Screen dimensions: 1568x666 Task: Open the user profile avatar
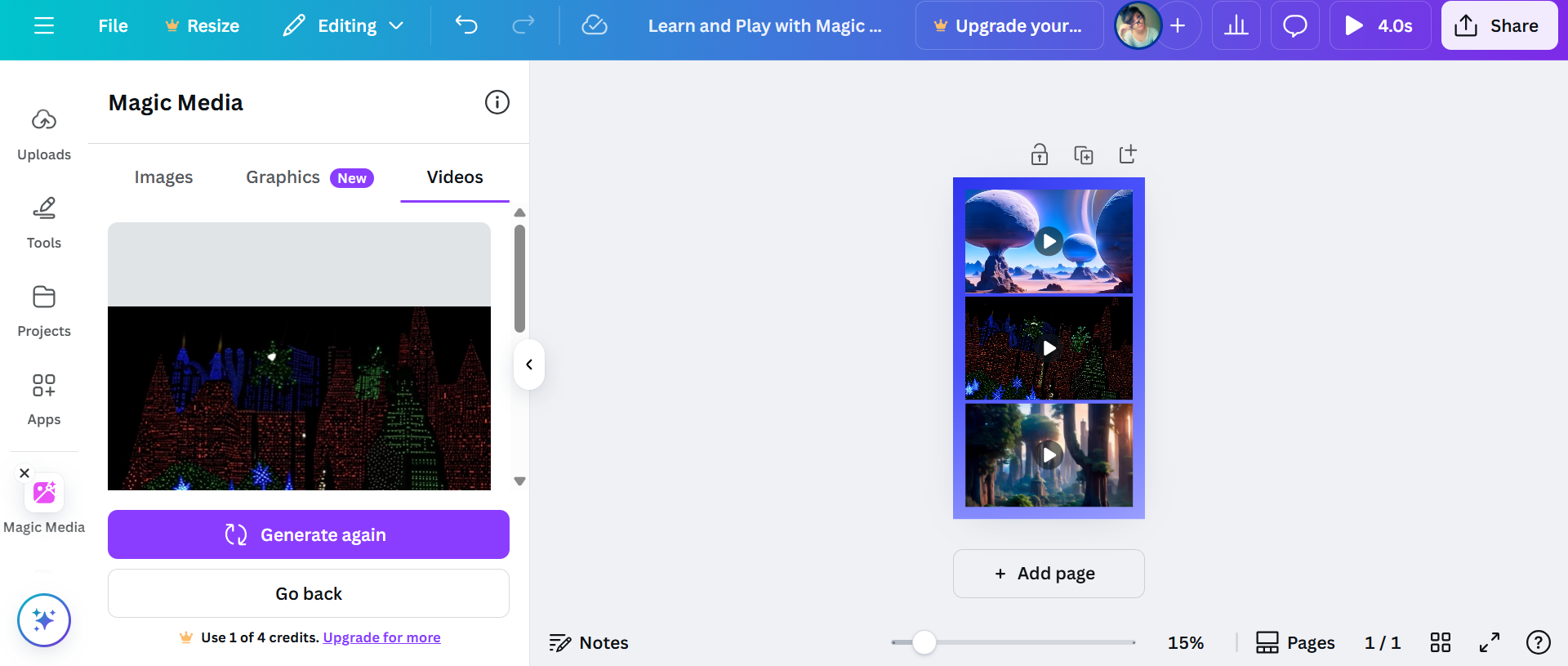click(x=1138, y=25)
